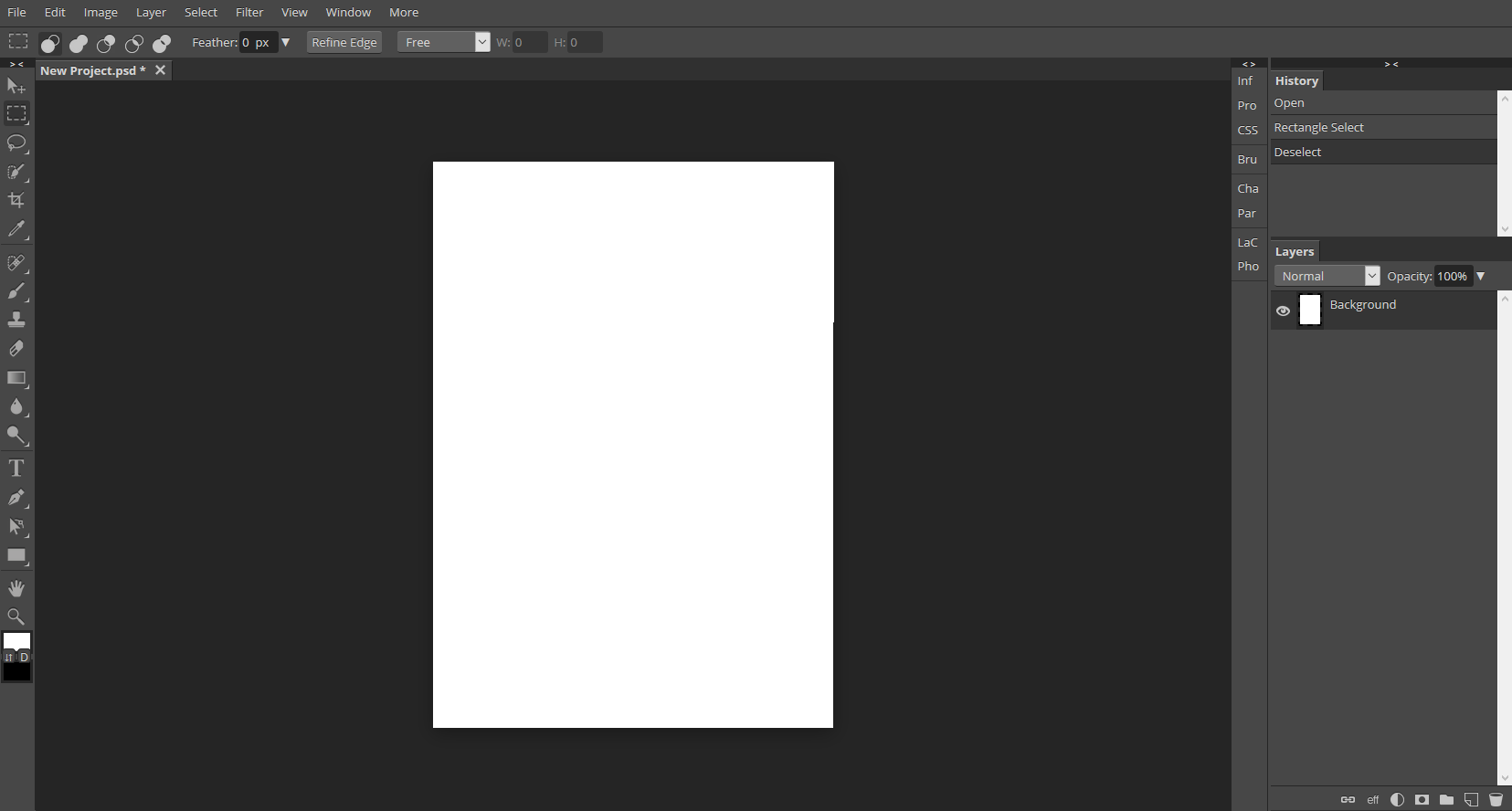Select the Move tool
This screenshot has width=1512, height=811.
pos(16,86)
